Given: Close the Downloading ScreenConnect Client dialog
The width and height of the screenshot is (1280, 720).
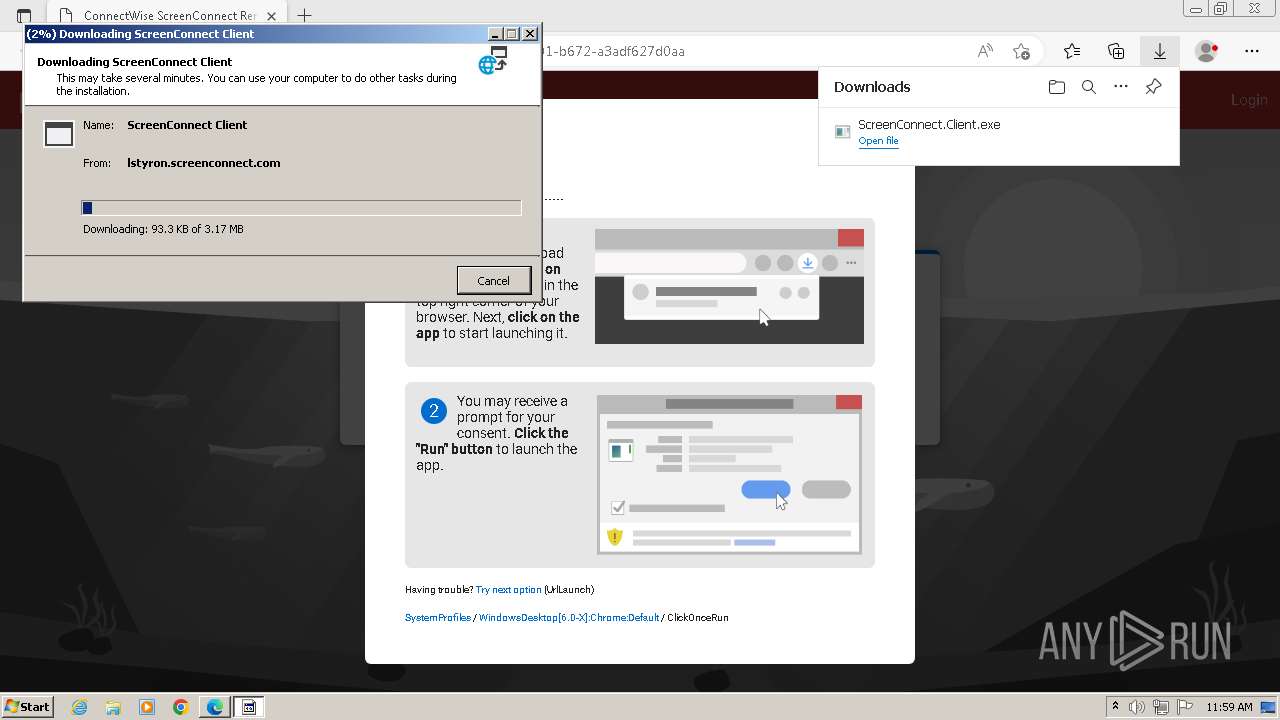Looking at the screenshot, I should [530, 34].
